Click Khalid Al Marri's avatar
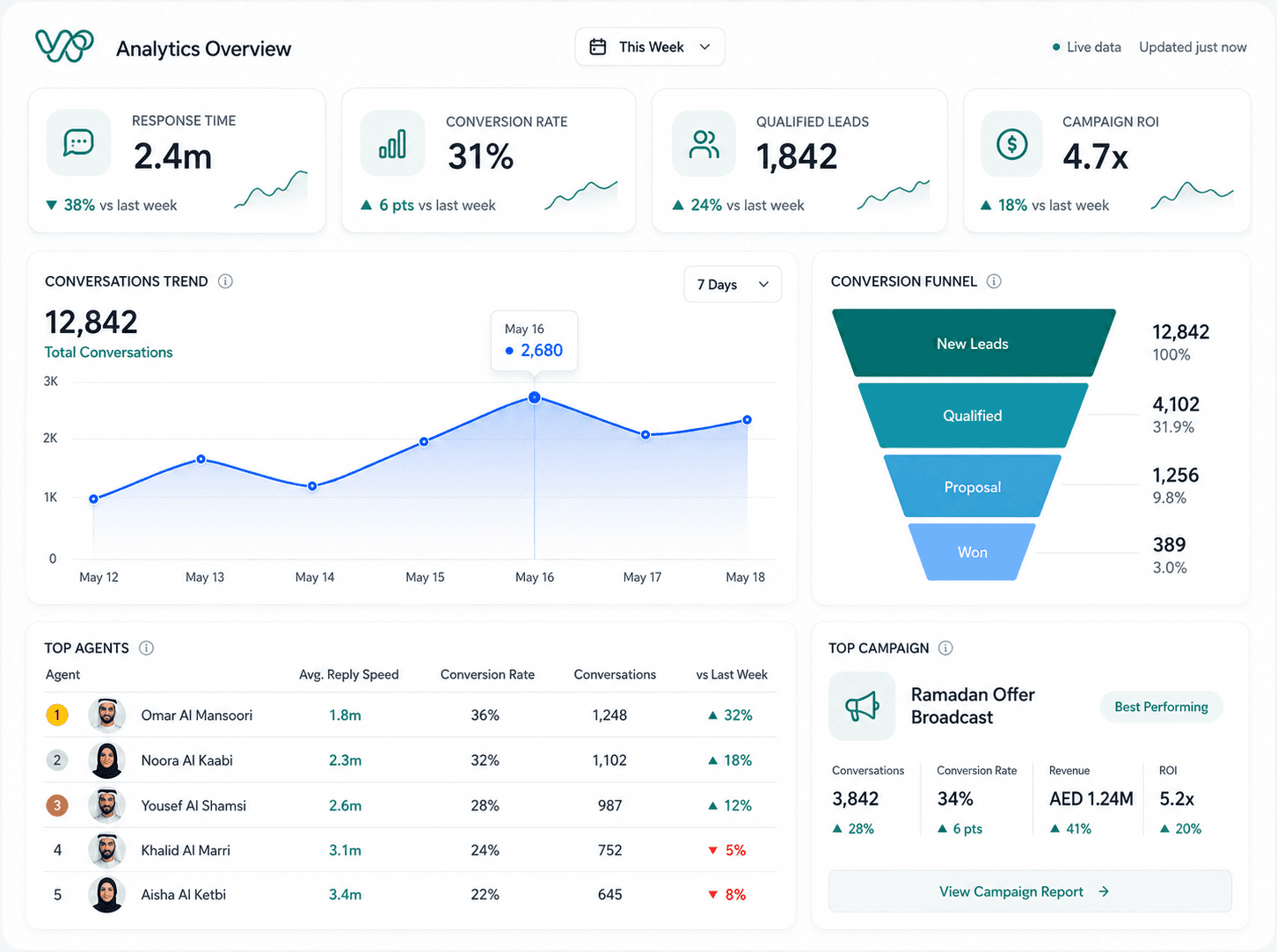Screen dimensions: 1277x952 [107, 850]
